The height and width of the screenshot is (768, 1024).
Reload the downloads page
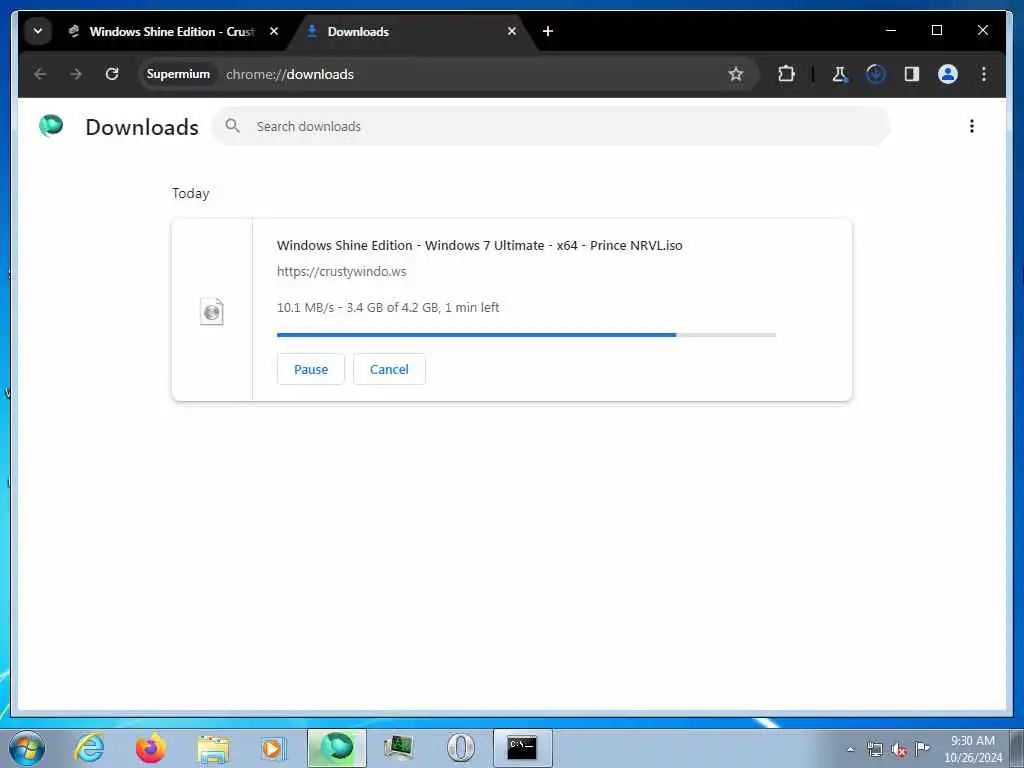[112, 74]
